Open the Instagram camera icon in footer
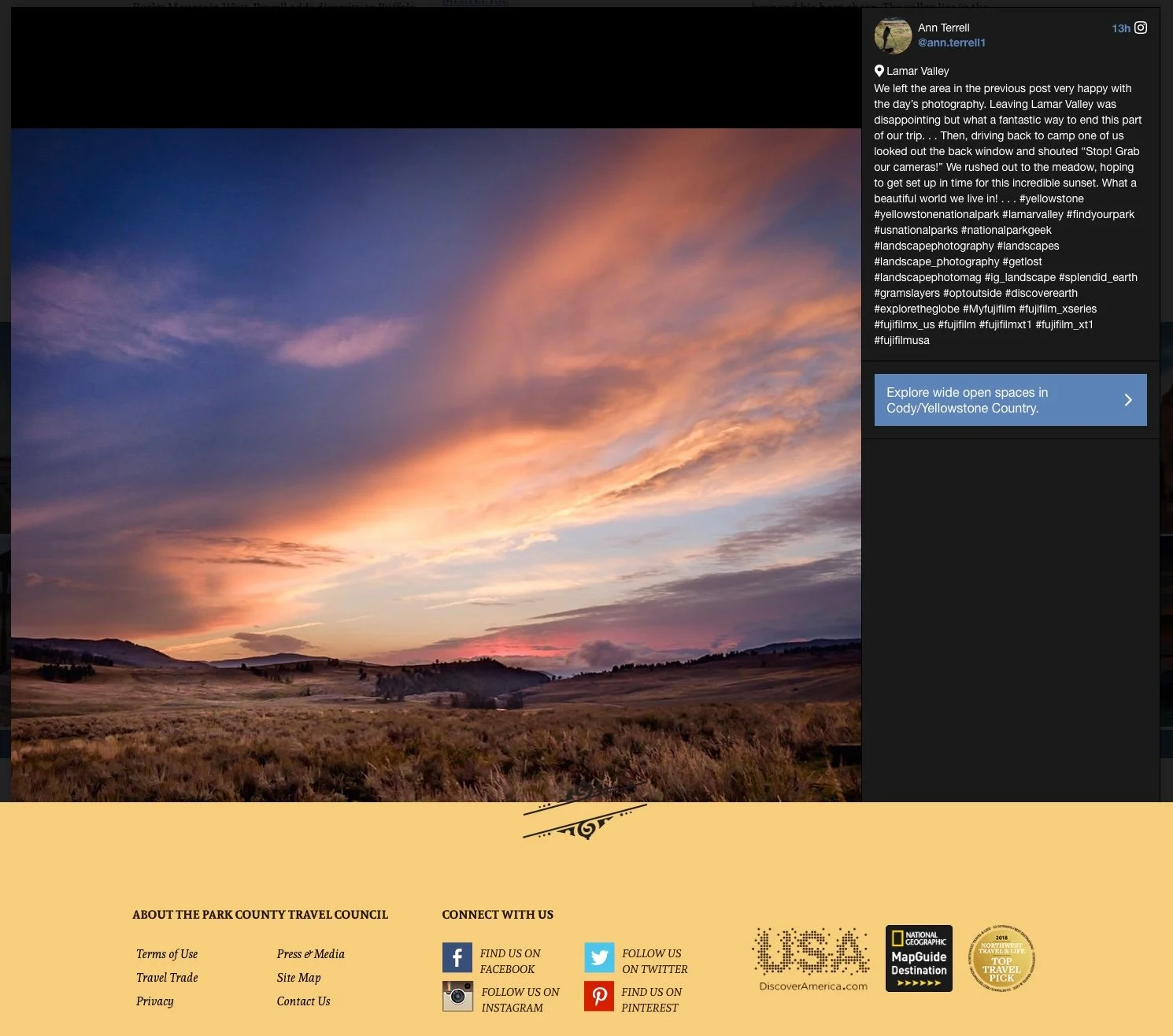Image resolution: width=1173 pixels, height=1036 pixels. coord(457,996)
